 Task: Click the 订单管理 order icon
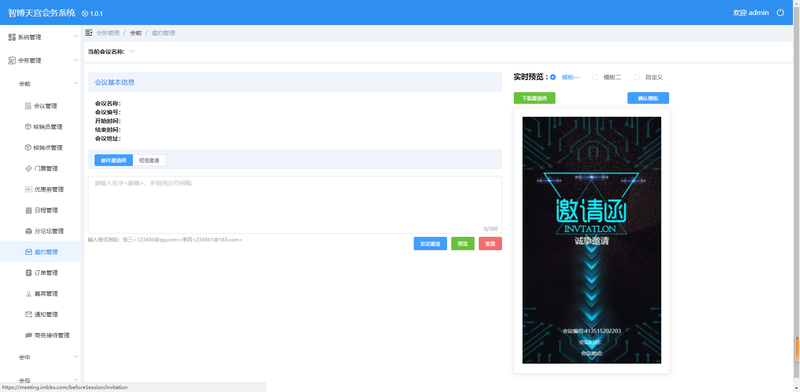tap(28, 273)
